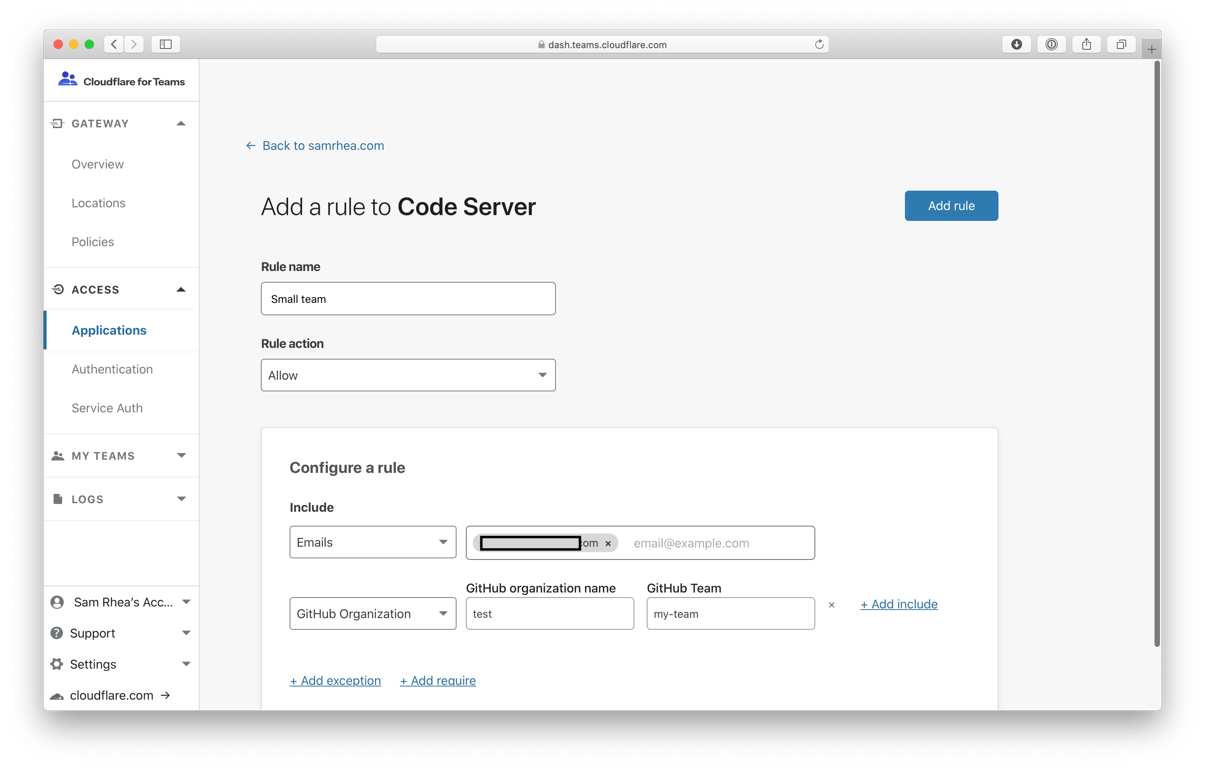Click the GitHub organization name field

[550, 614]
